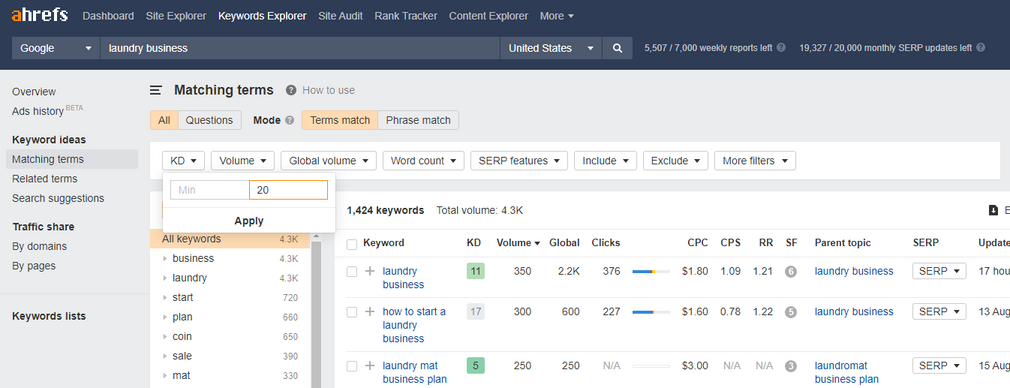Viewport: 1010px width, 388px height.
Task: Expand the SERP features filter
Action: click(x=519, y=160)
